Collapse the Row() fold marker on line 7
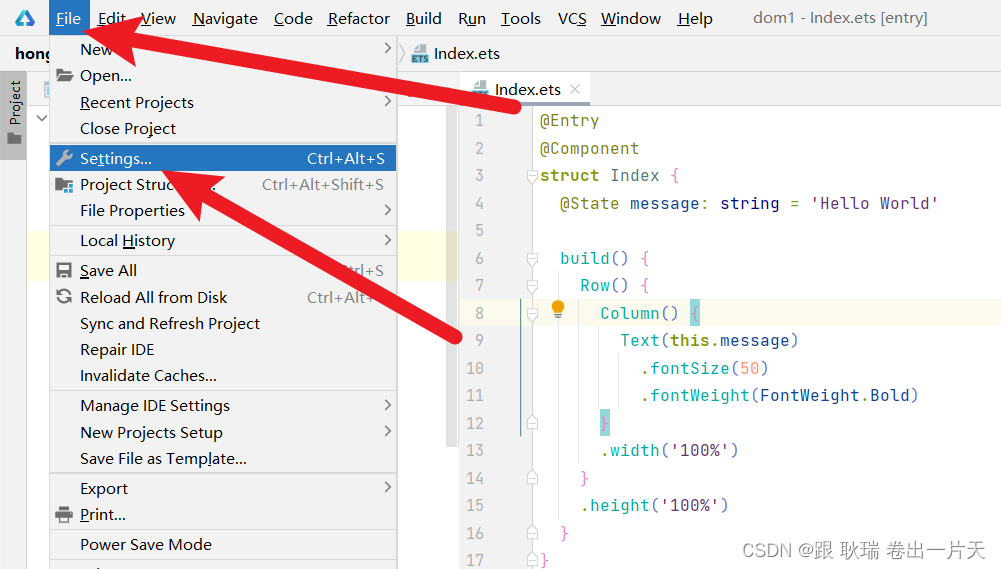The width and height of the screenshot is (1001, 569). pyautogui.click(x=532, y=285)
